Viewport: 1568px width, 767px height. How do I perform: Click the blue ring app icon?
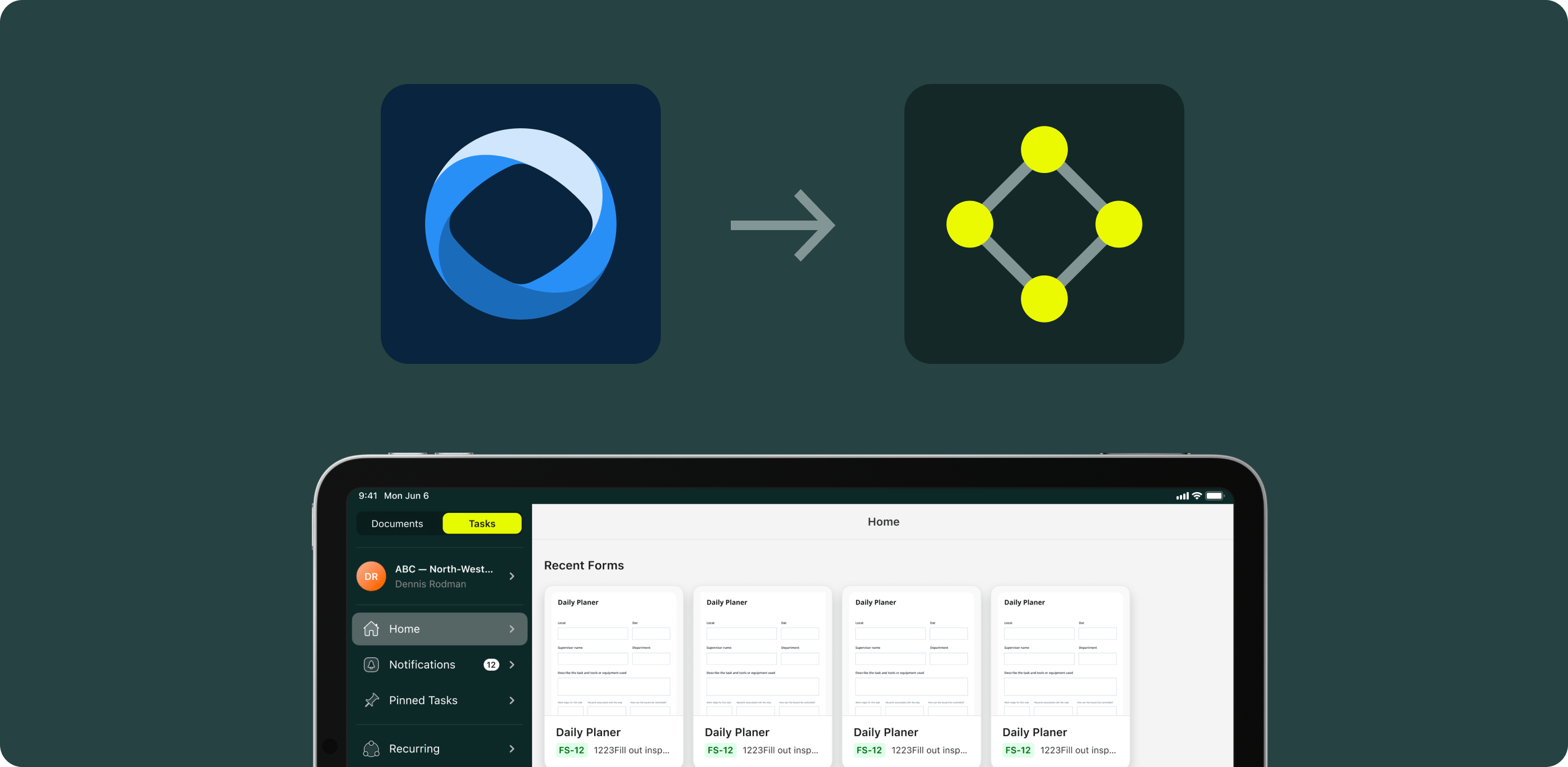(520, 223)
